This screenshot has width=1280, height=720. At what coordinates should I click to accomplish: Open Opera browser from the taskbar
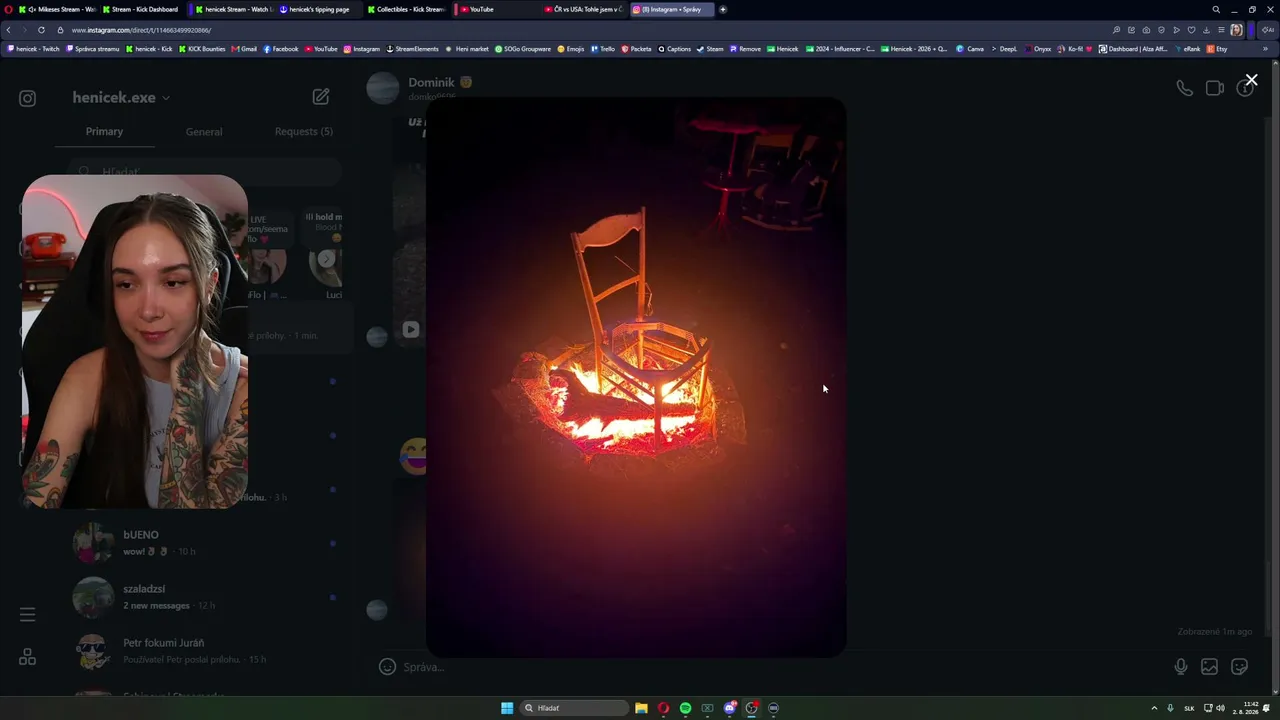[x=663, y=708]
